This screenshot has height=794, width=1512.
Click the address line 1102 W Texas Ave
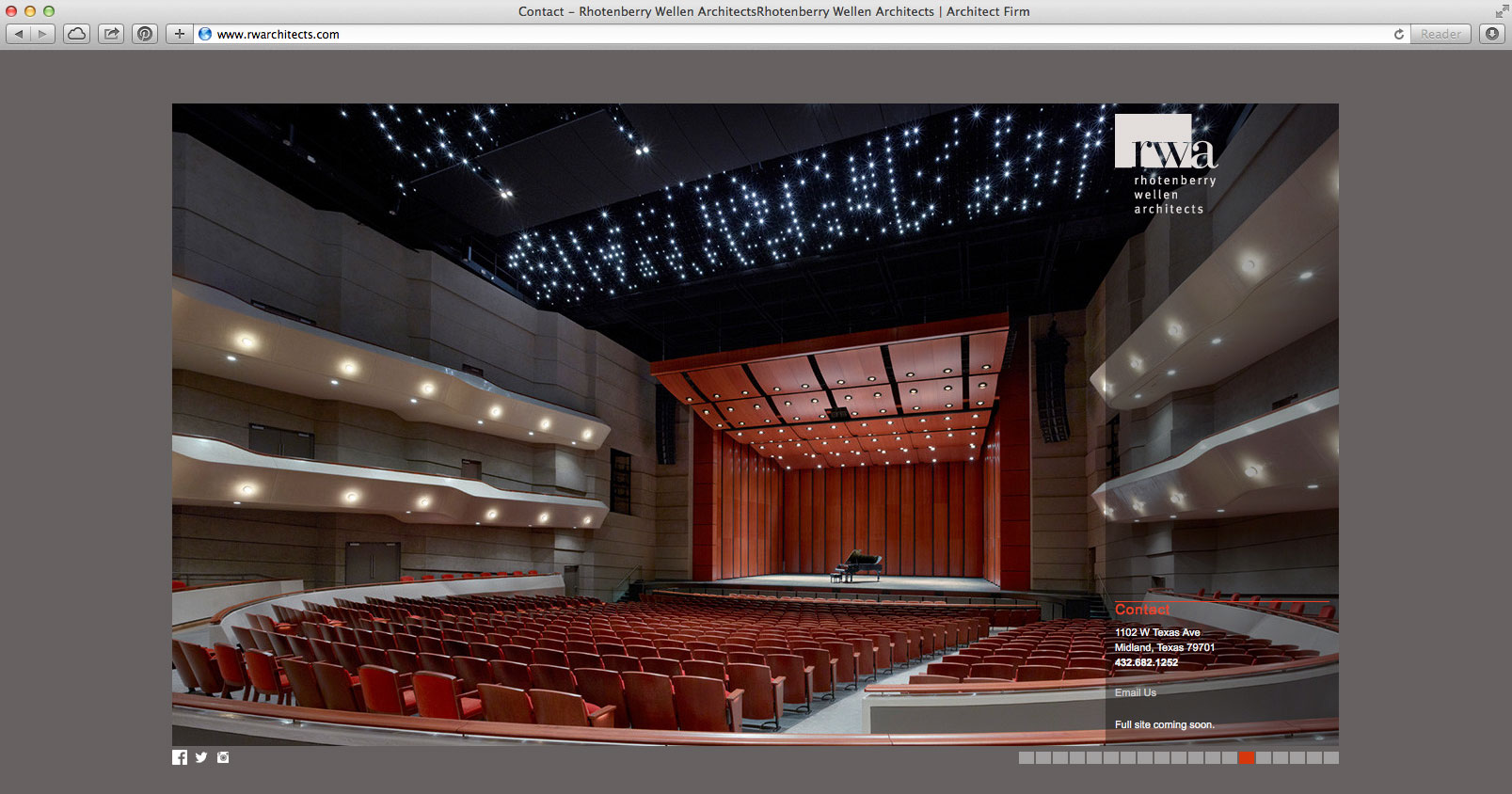1157,632
